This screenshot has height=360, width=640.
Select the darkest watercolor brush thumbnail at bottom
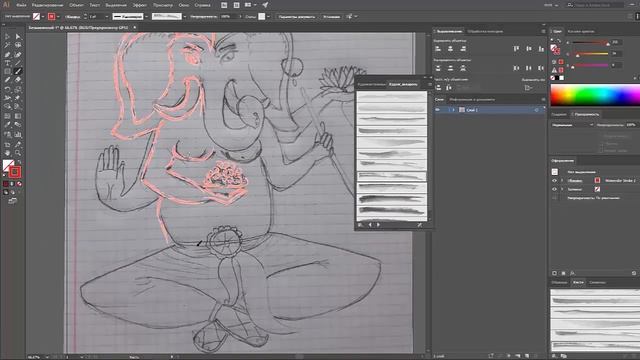[391, 211]
